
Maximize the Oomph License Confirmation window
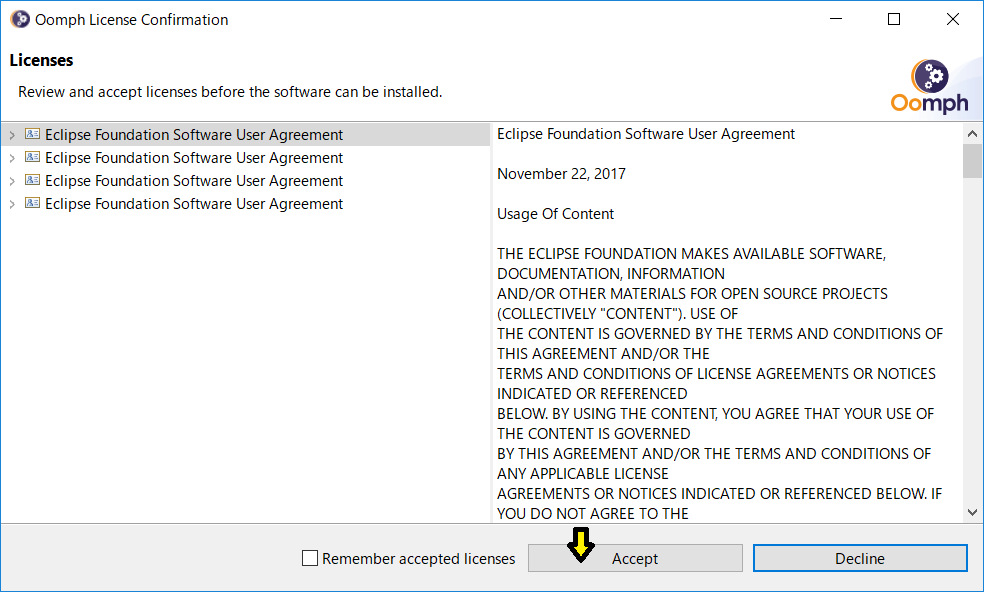(894, 19)
